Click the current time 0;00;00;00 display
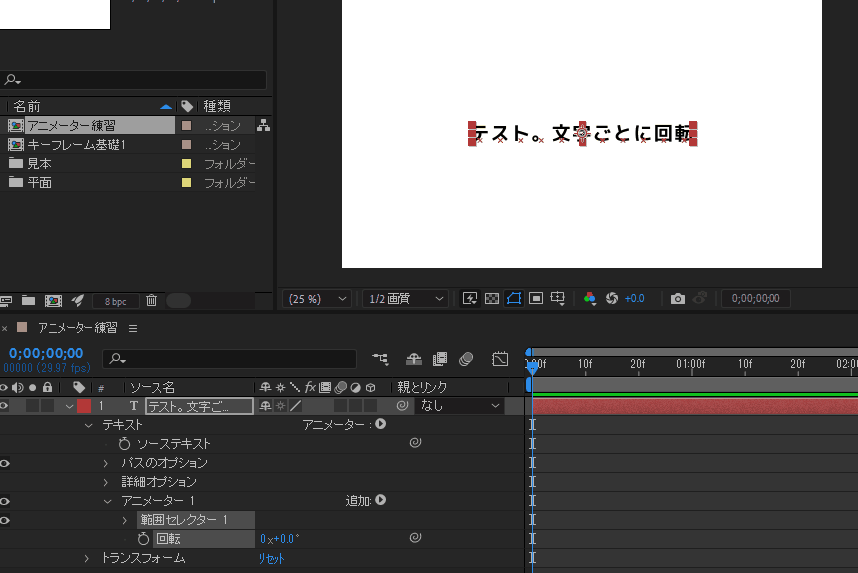 (46, 353)
